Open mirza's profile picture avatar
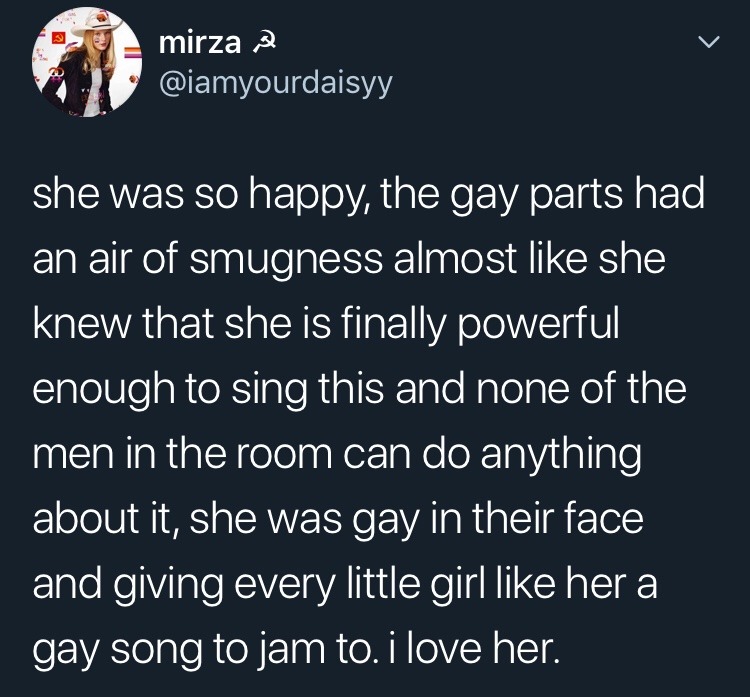 (87, 62)
